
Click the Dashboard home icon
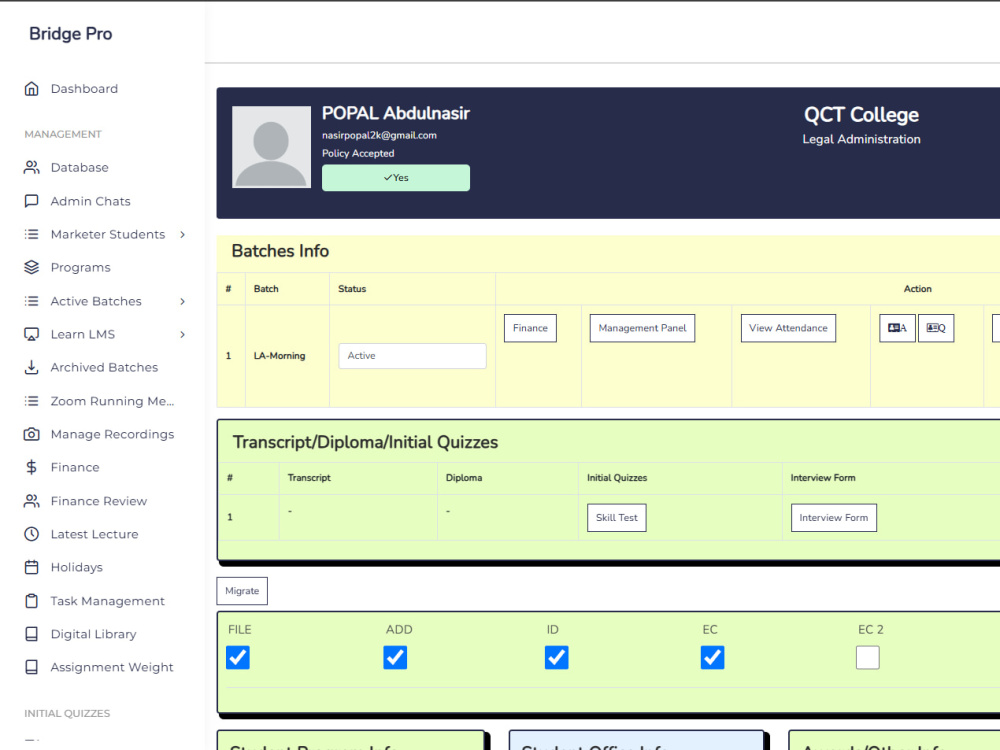[31, 89]
